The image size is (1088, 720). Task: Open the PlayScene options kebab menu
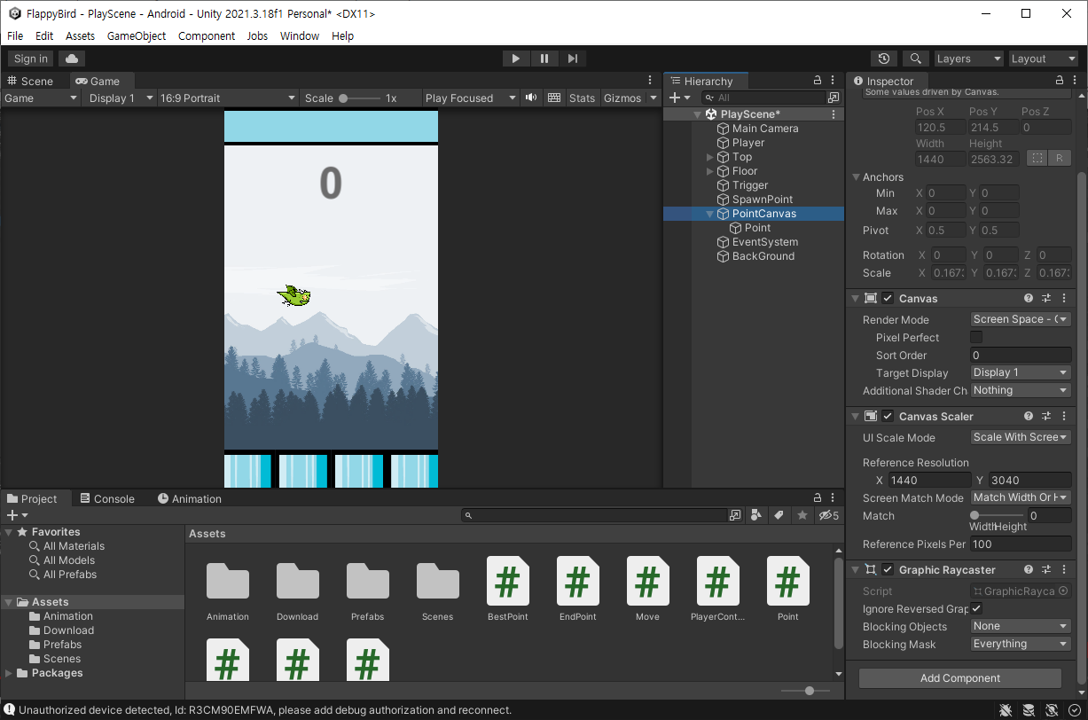833,114
